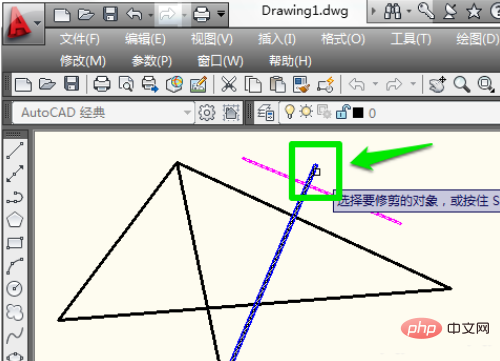
Task: Click Redo arrow in standard toolbar
Action: [x=394, y=84]
